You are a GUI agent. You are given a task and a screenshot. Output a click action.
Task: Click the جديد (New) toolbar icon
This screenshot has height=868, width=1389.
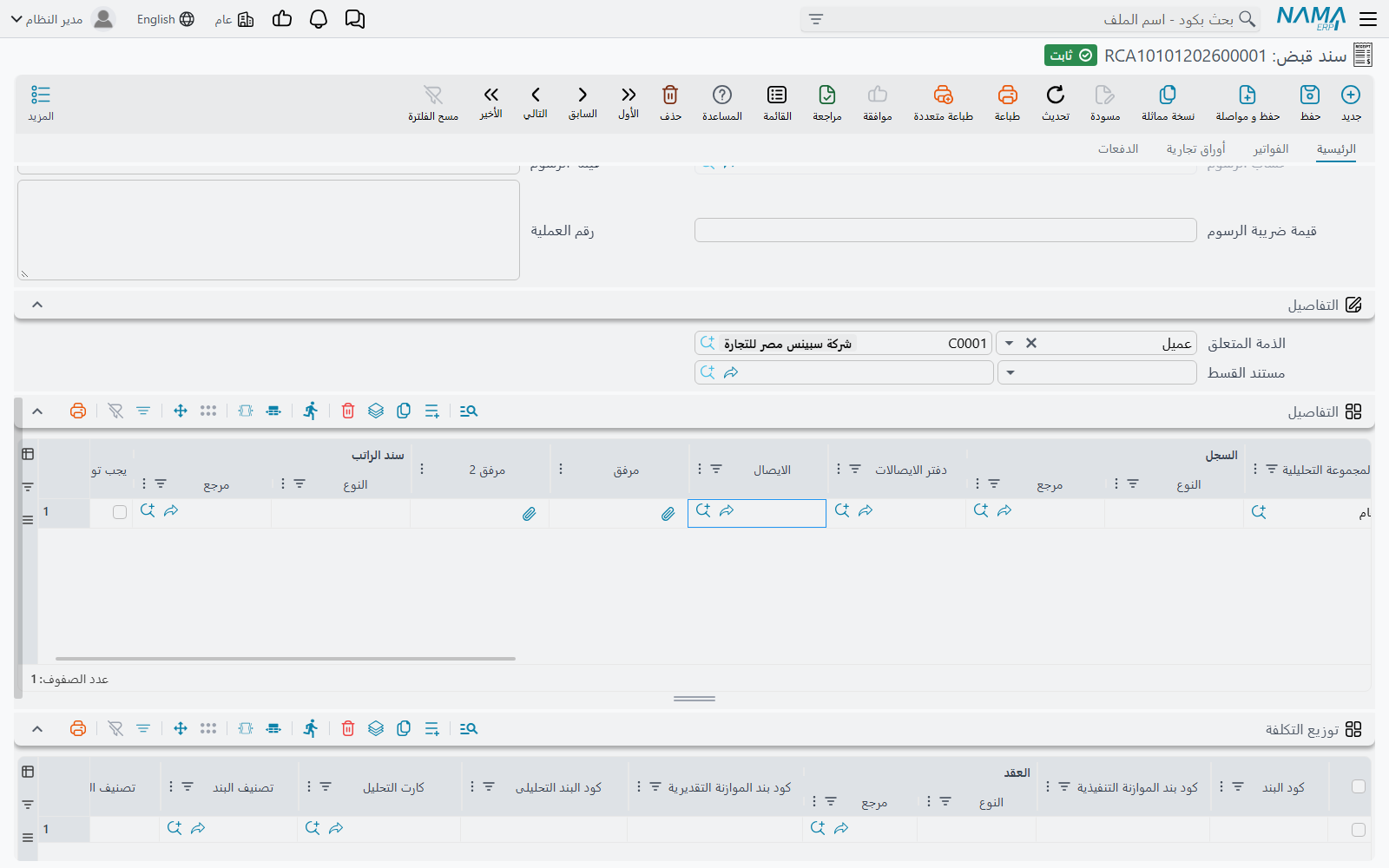(1351, 95)
